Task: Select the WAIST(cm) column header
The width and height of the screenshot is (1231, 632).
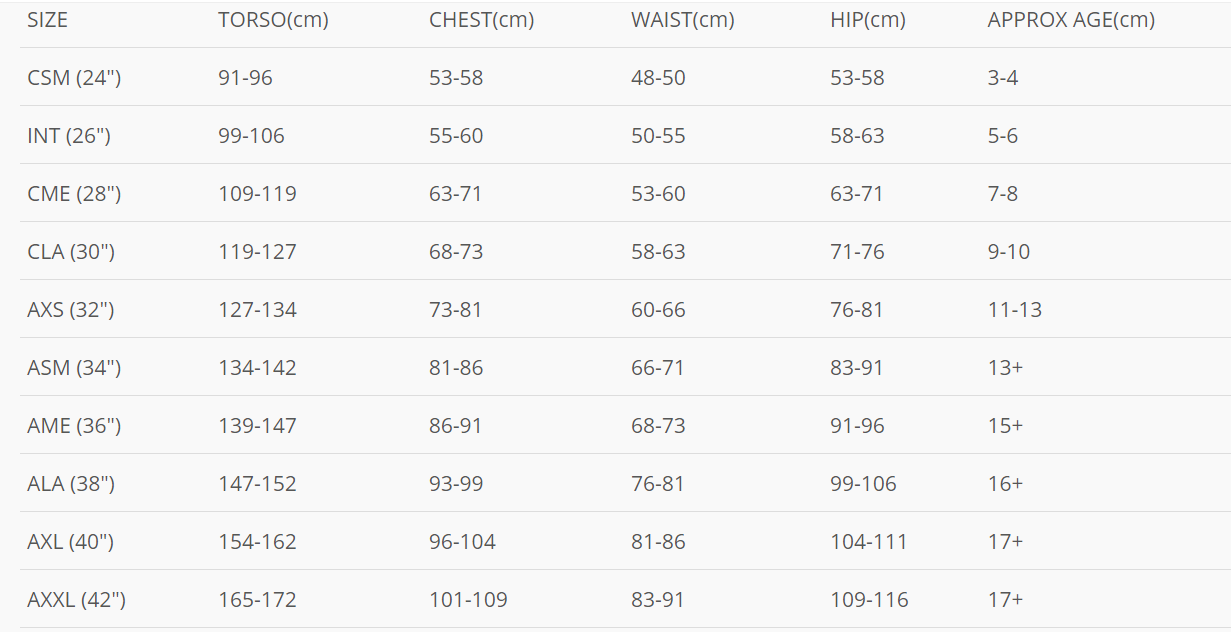Action: coord(682,20)
